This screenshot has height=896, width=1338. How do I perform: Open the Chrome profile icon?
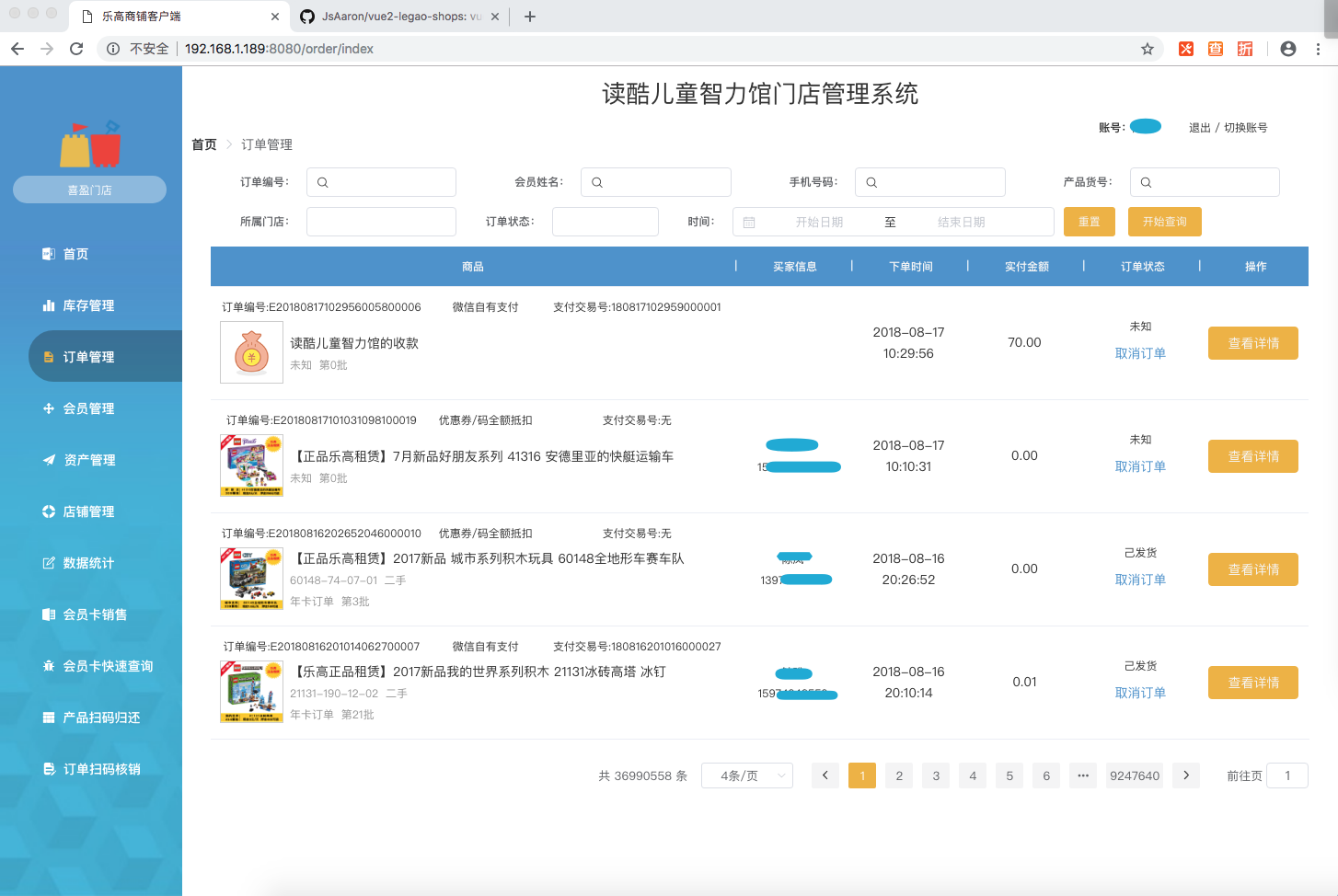(1288, 49)
